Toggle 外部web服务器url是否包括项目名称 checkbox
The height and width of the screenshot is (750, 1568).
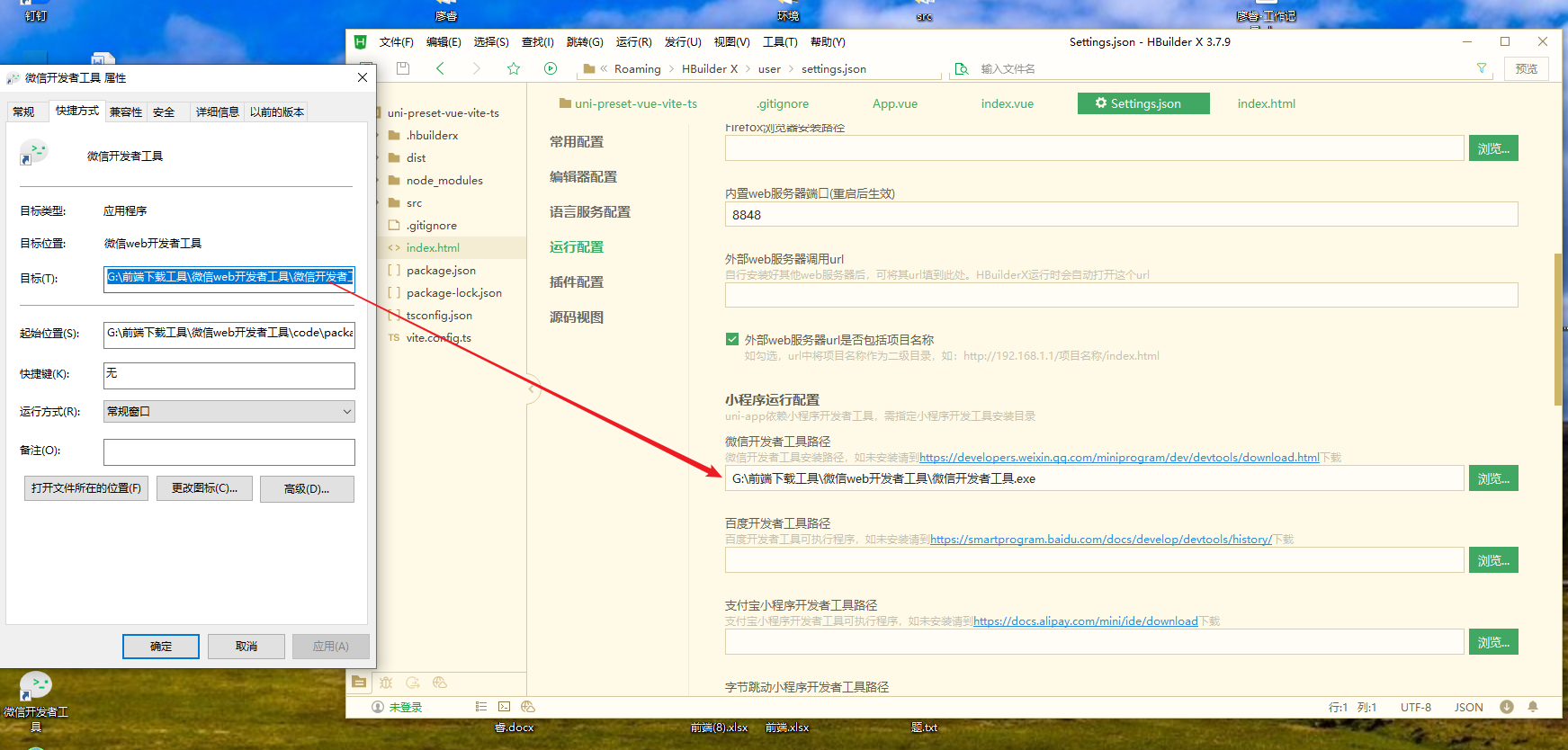(x=732, y=339)
